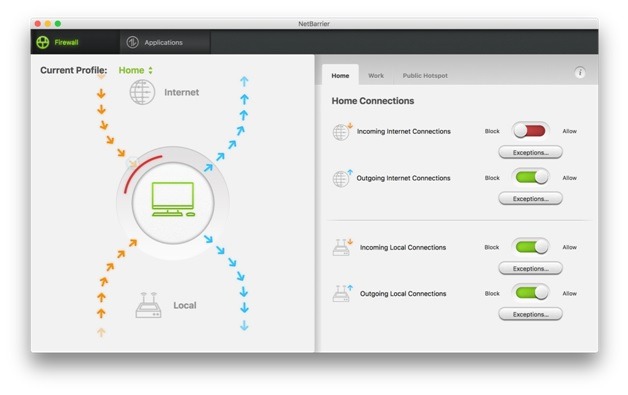Click the Incoming Local Connections router icon
Screen dimensions: 628x395
click(x=342, y=247)
